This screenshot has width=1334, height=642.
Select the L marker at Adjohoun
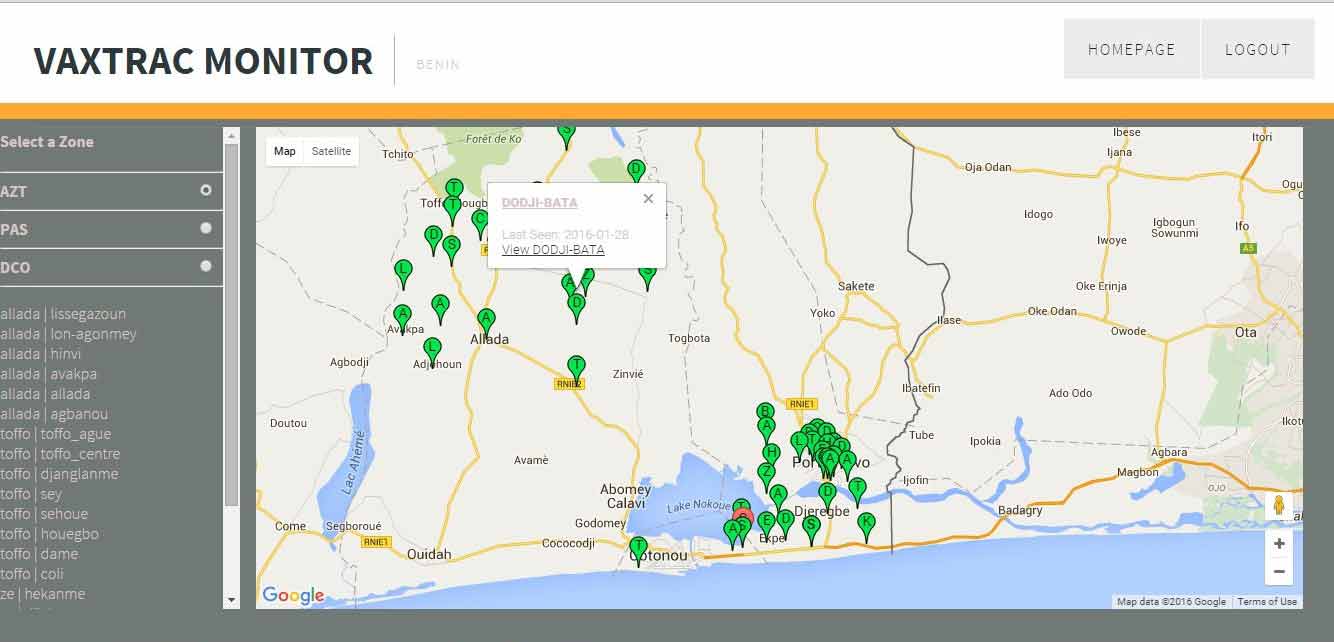tap(432, 351)
